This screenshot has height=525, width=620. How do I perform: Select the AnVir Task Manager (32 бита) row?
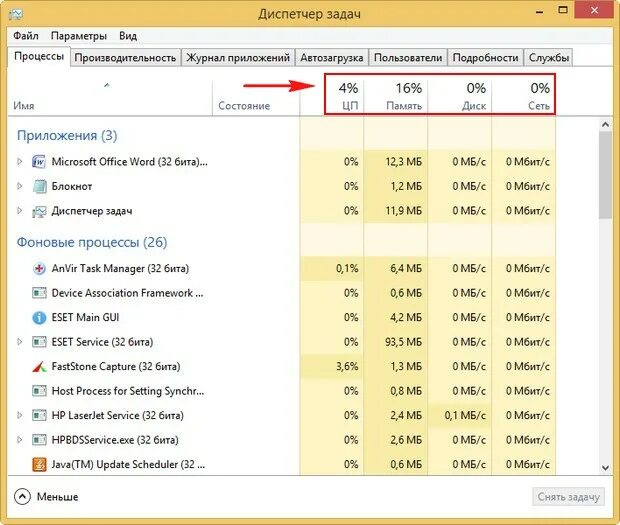[x=282, y=268]
